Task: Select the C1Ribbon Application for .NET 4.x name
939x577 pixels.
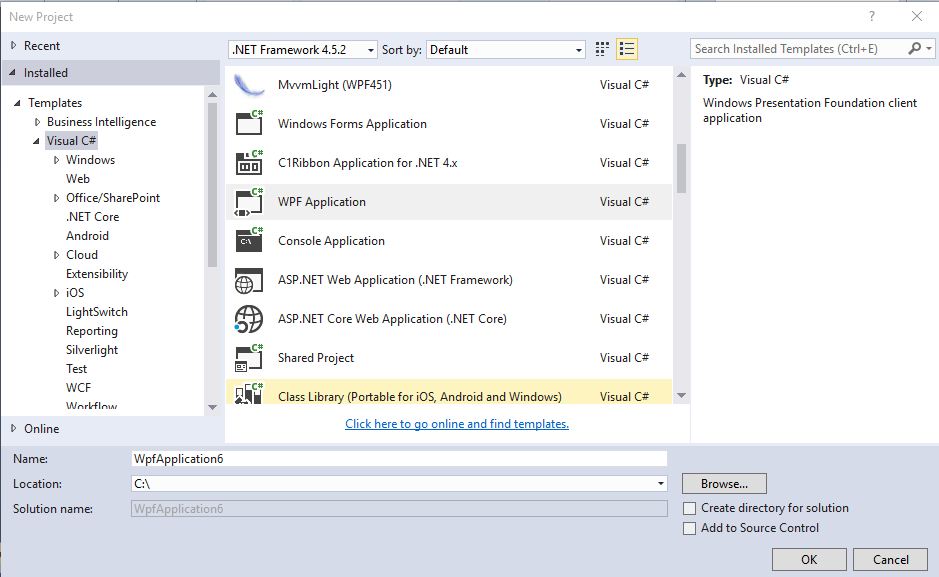Action: [368, 163]
